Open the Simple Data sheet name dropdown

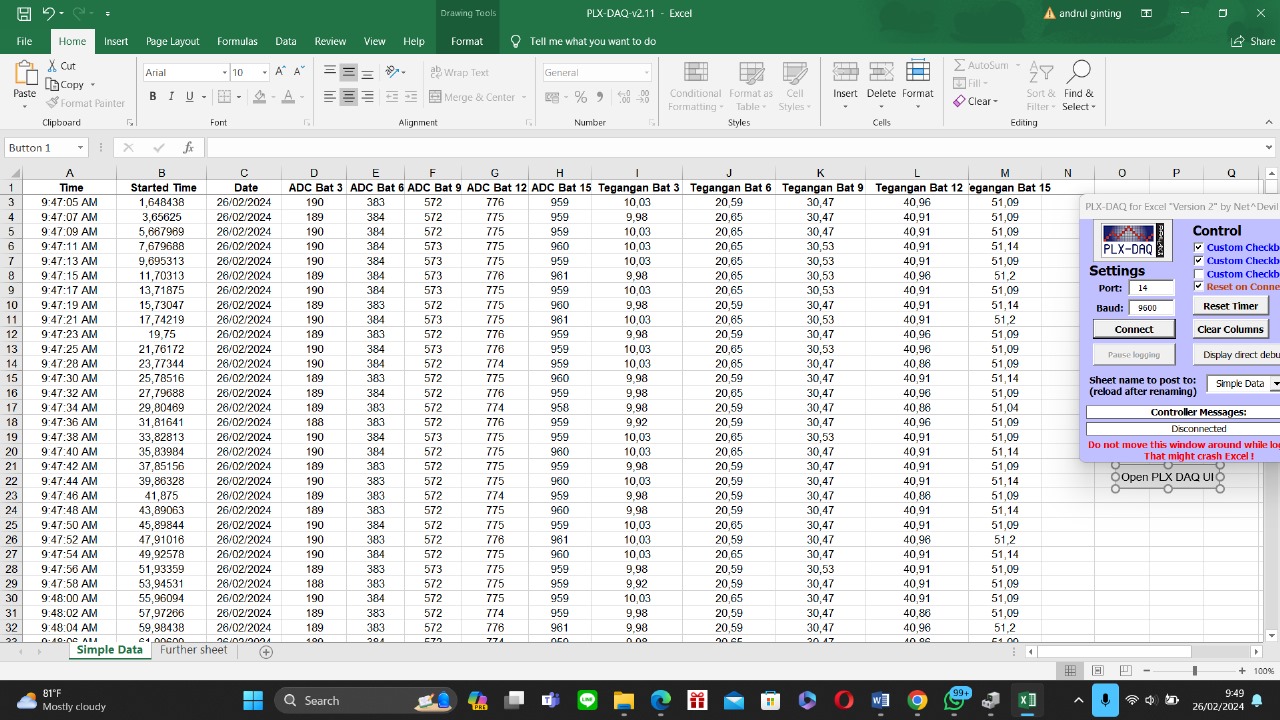pos(1275,384)
